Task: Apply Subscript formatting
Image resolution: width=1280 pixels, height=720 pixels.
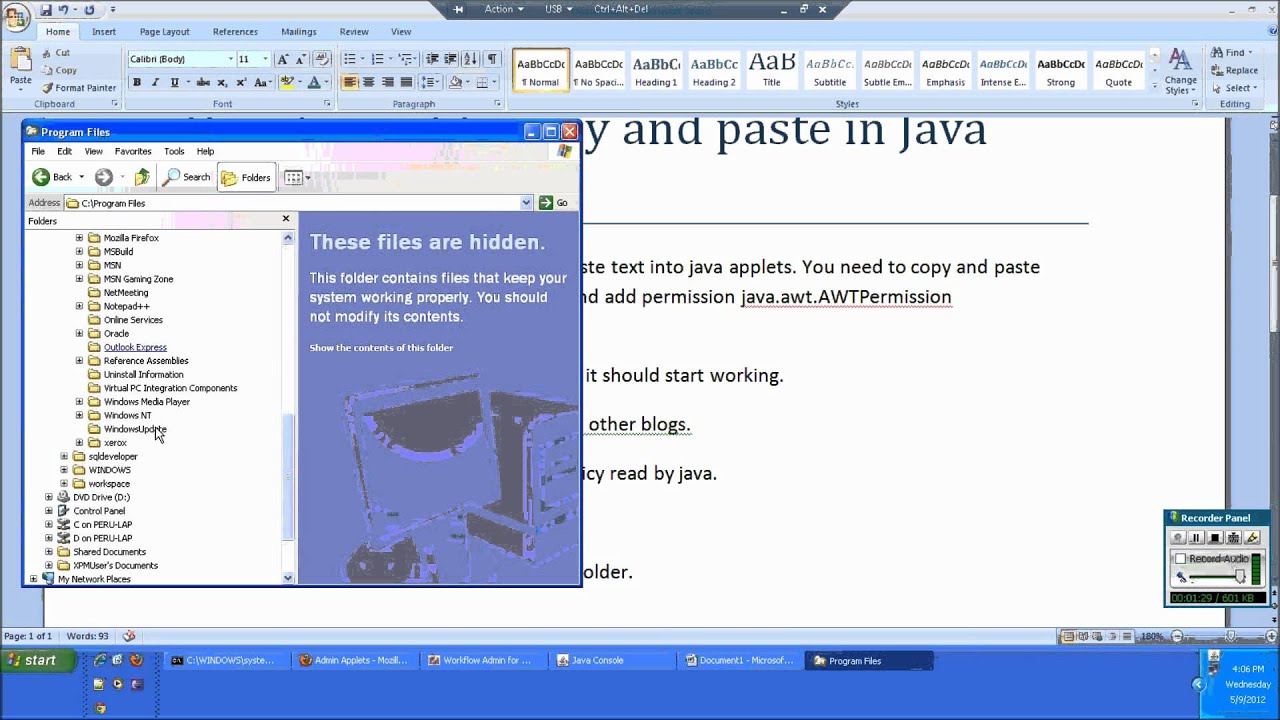Action: (x=222, y=82)
